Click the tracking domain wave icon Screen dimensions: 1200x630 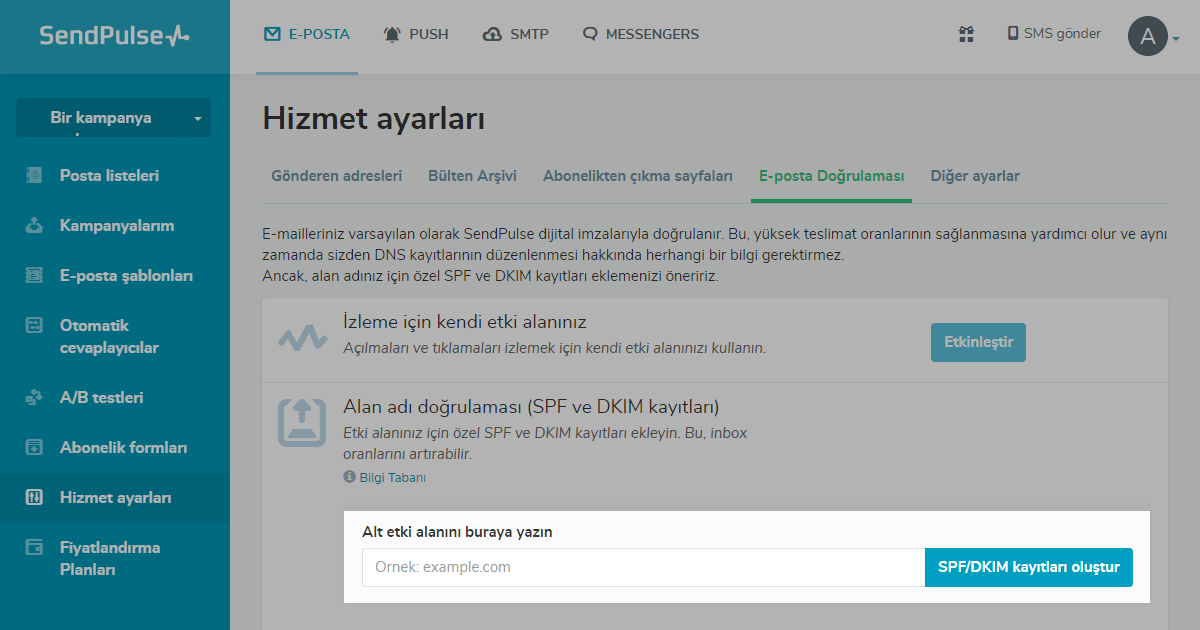click(302, 338)
